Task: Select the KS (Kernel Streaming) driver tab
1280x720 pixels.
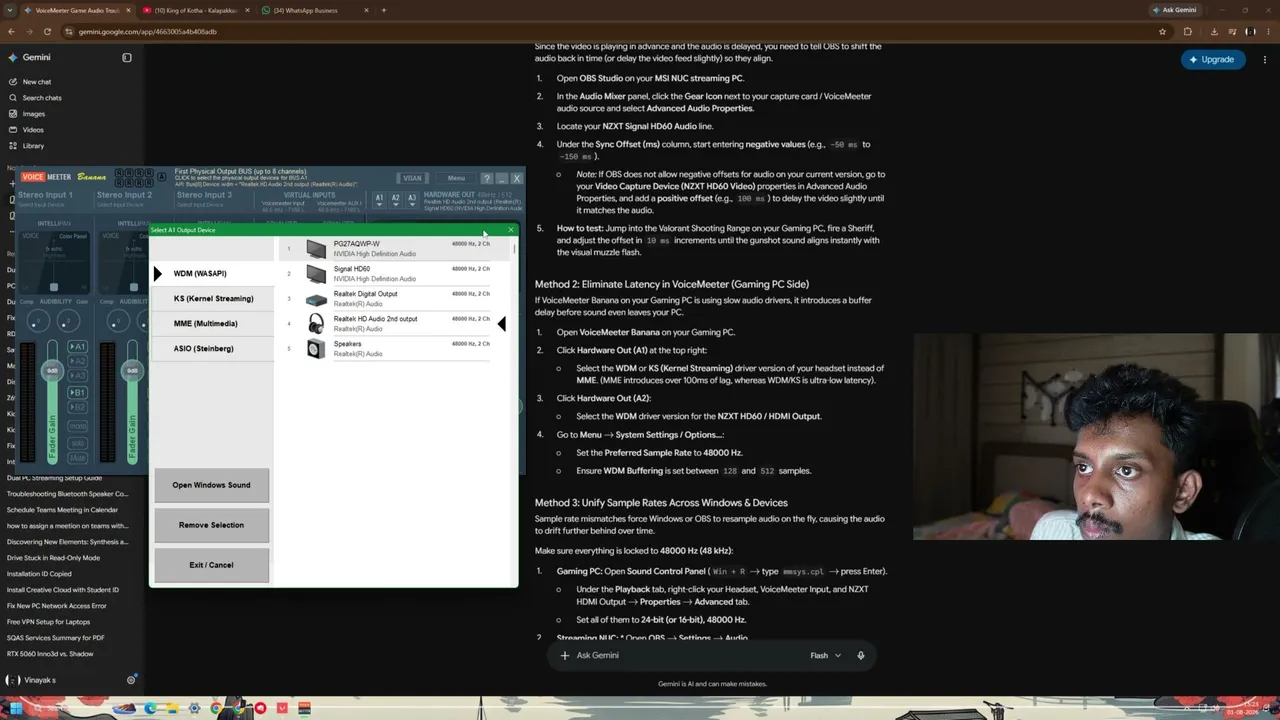Action: coord(211,299)
